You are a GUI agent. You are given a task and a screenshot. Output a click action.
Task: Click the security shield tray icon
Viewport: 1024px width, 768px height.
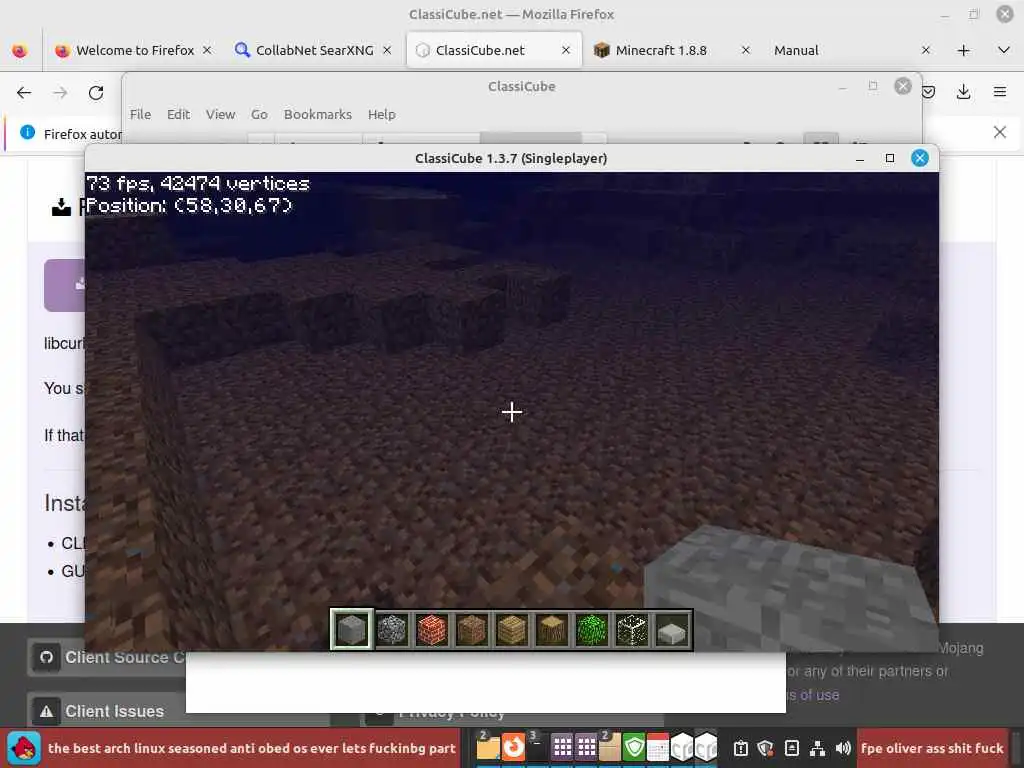click(765, 748)
